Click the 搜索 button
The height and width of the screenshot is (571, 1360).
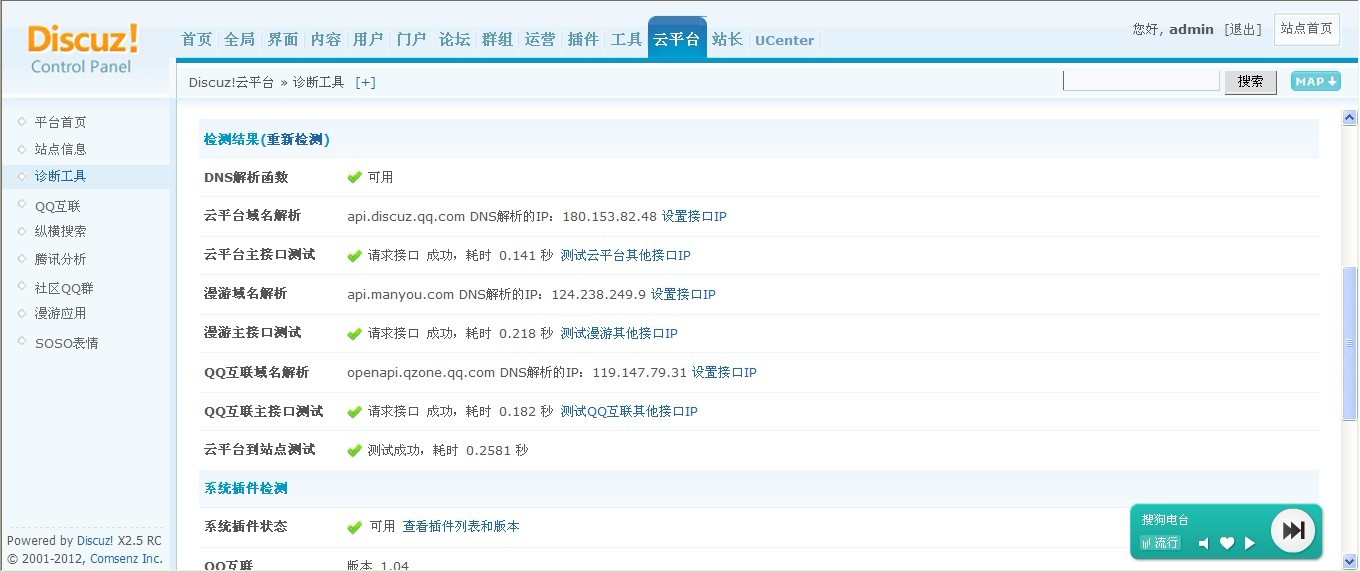click(x=1251, y=82)
